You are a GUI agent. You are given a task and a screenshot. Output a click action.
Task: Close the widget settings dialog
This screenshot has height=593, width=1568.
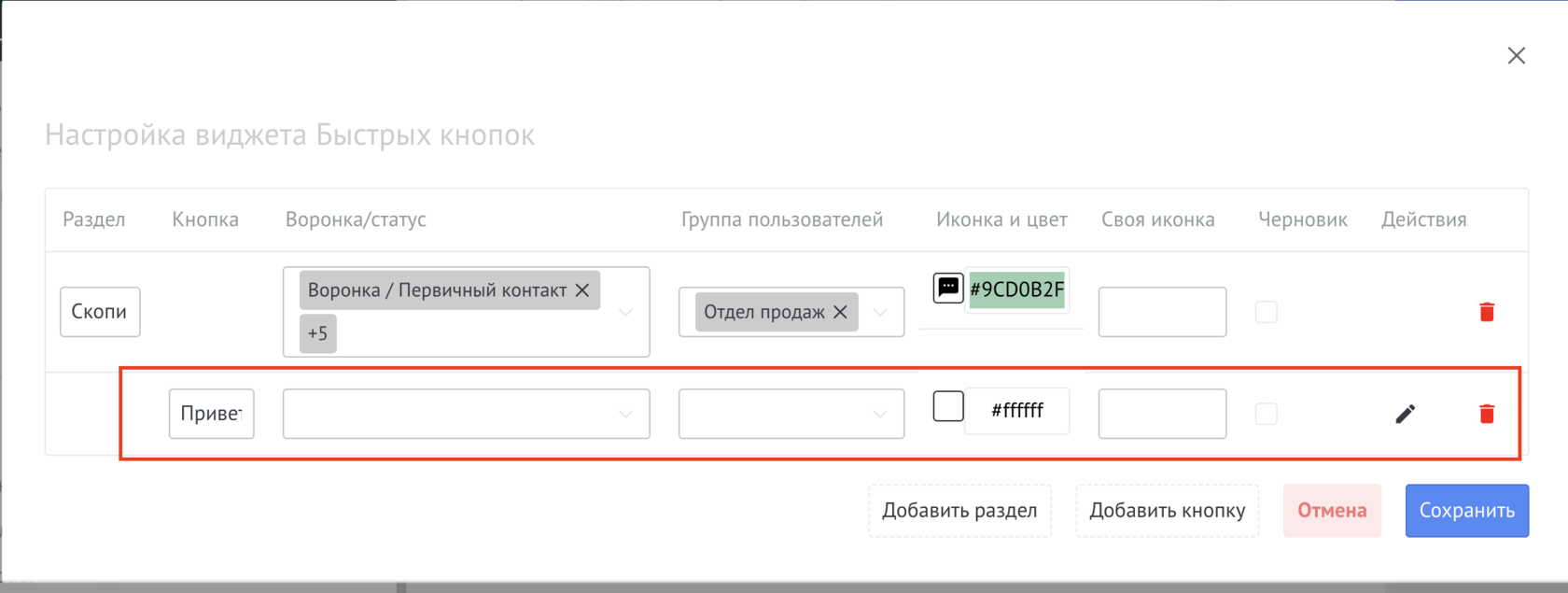tap(1517, 56)
